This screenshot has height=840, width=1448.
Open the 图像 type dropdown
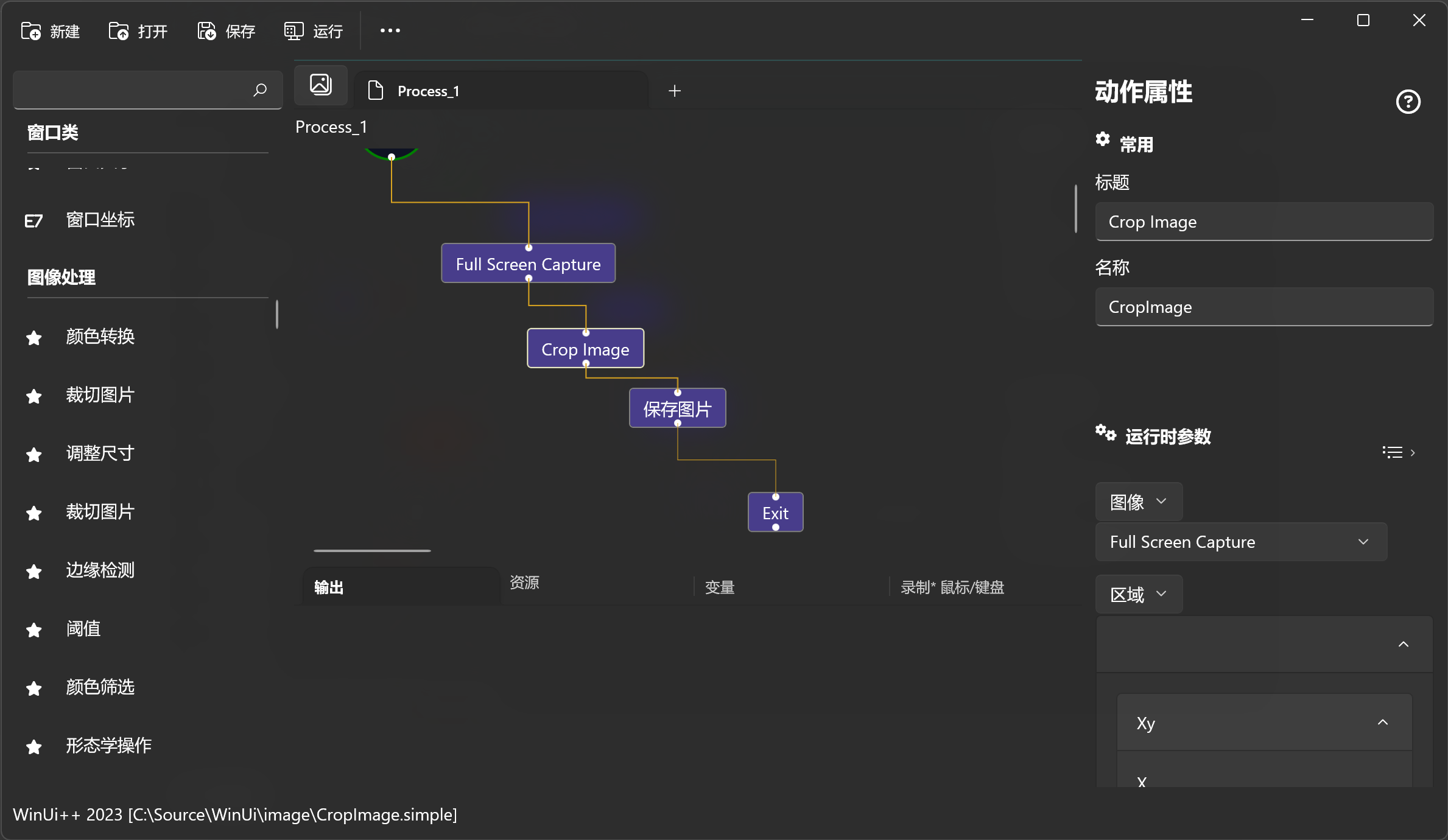1138,502
